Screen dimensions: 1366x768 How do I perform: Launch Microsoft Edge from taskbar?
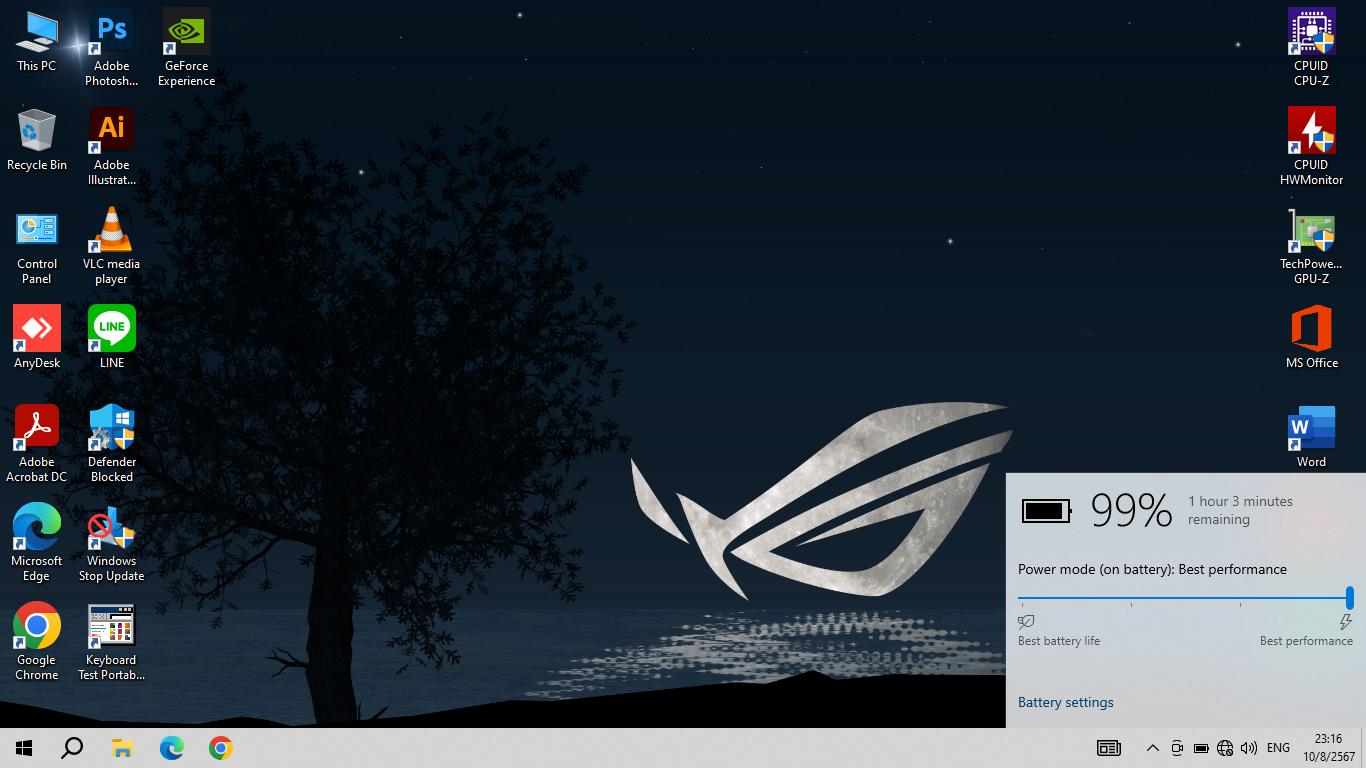pos(172,748)
